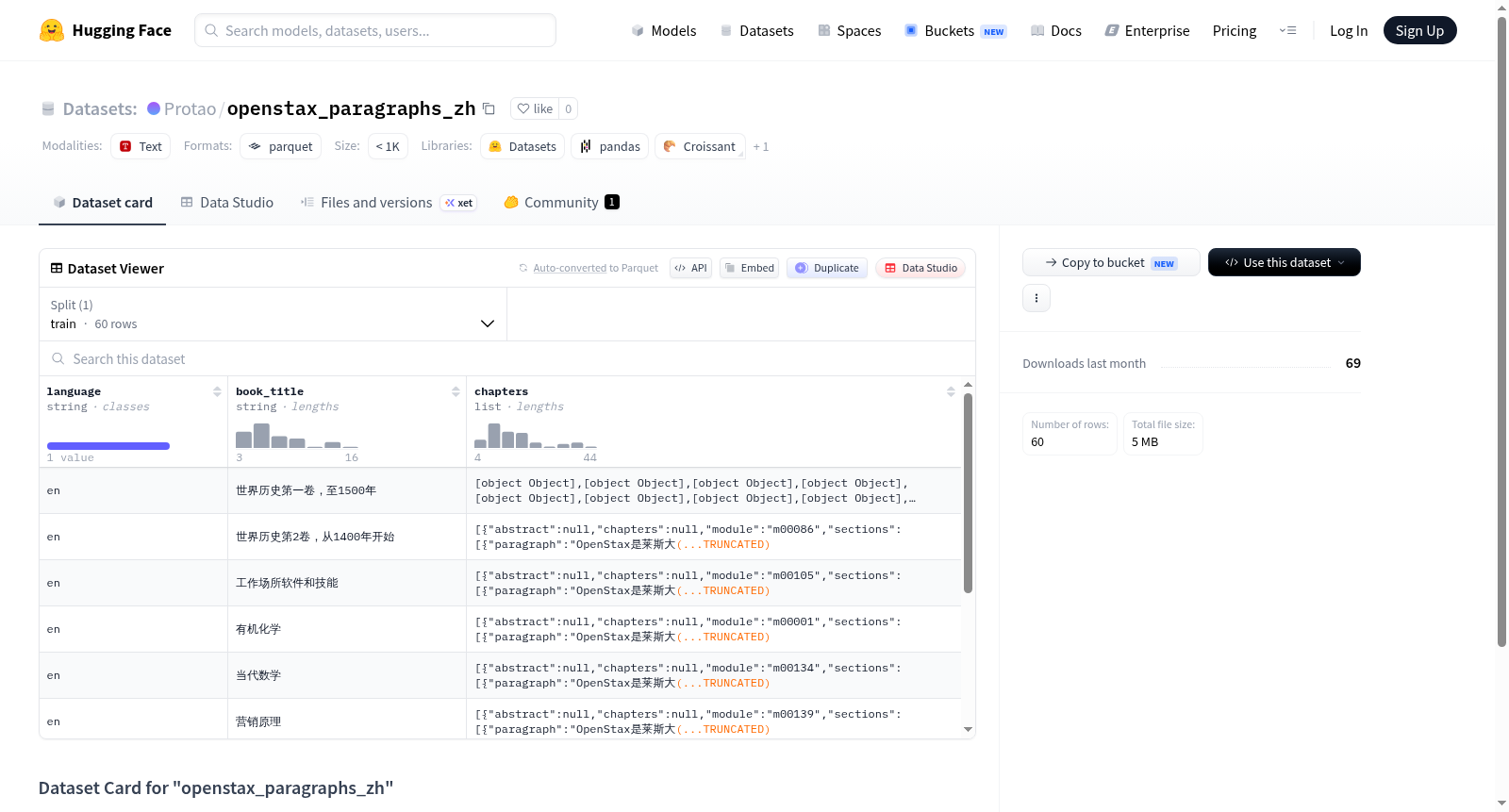
Task: Open the Models nav item
Action: point(664,30)
